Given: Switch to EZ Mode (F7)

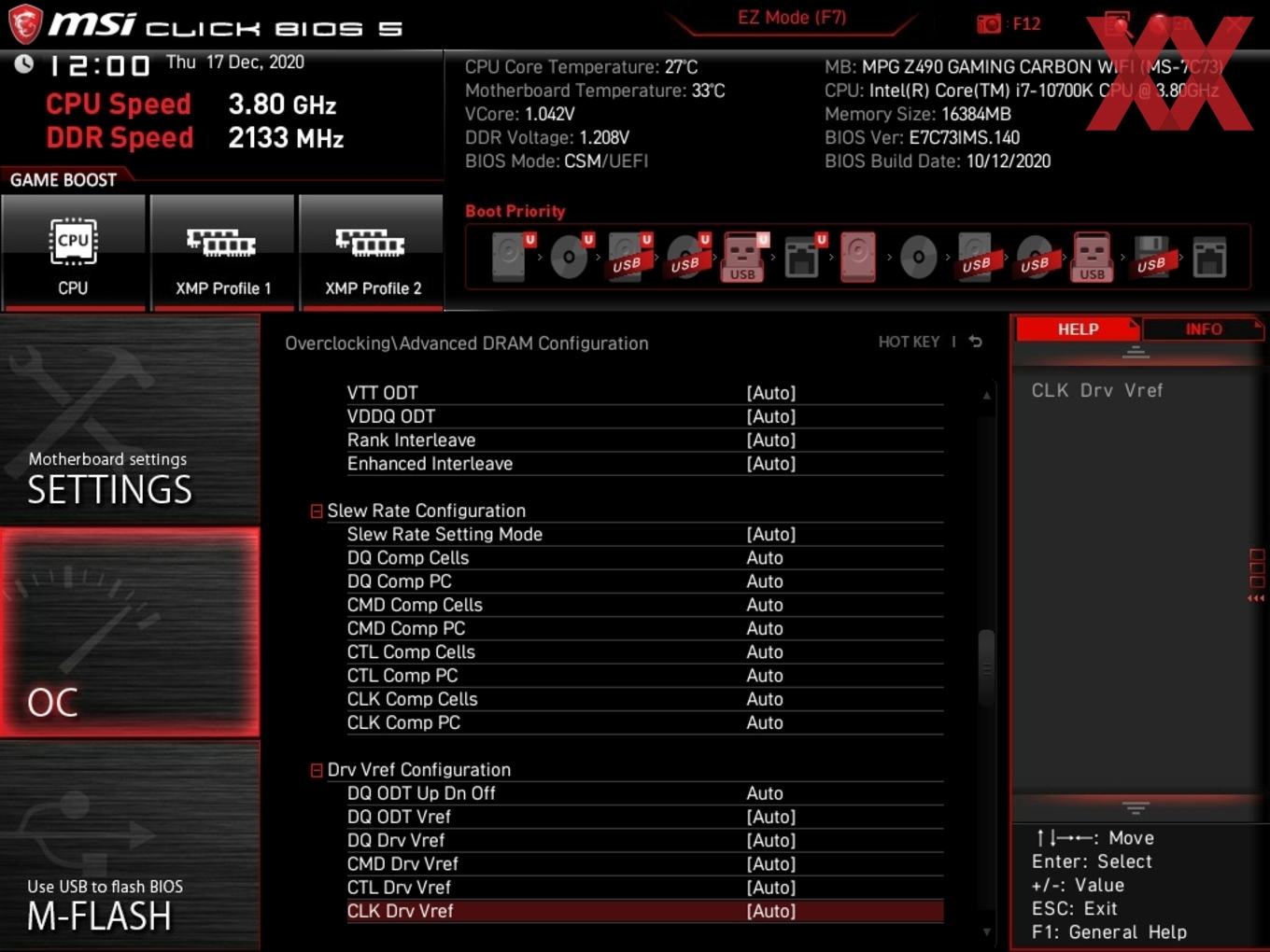Looking at the screenshot, I should coord(792,18).
